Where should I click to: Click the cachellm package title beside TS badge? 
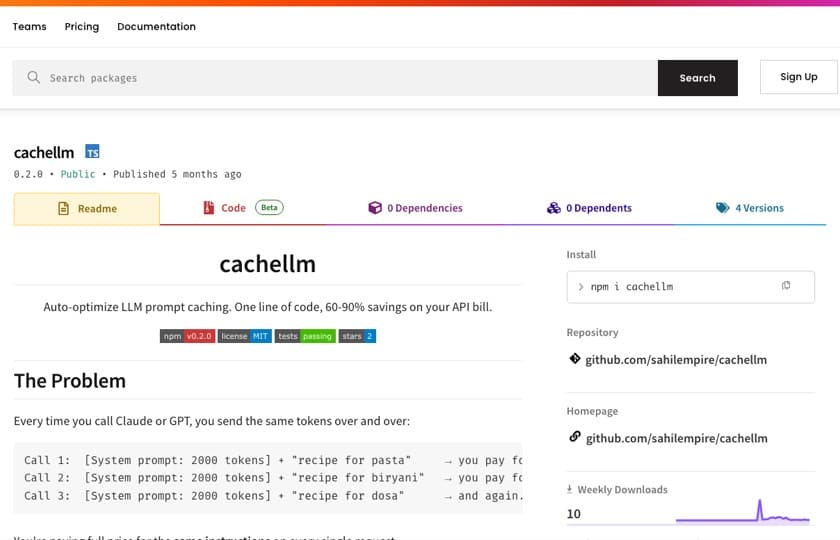(x=44, y=153)
